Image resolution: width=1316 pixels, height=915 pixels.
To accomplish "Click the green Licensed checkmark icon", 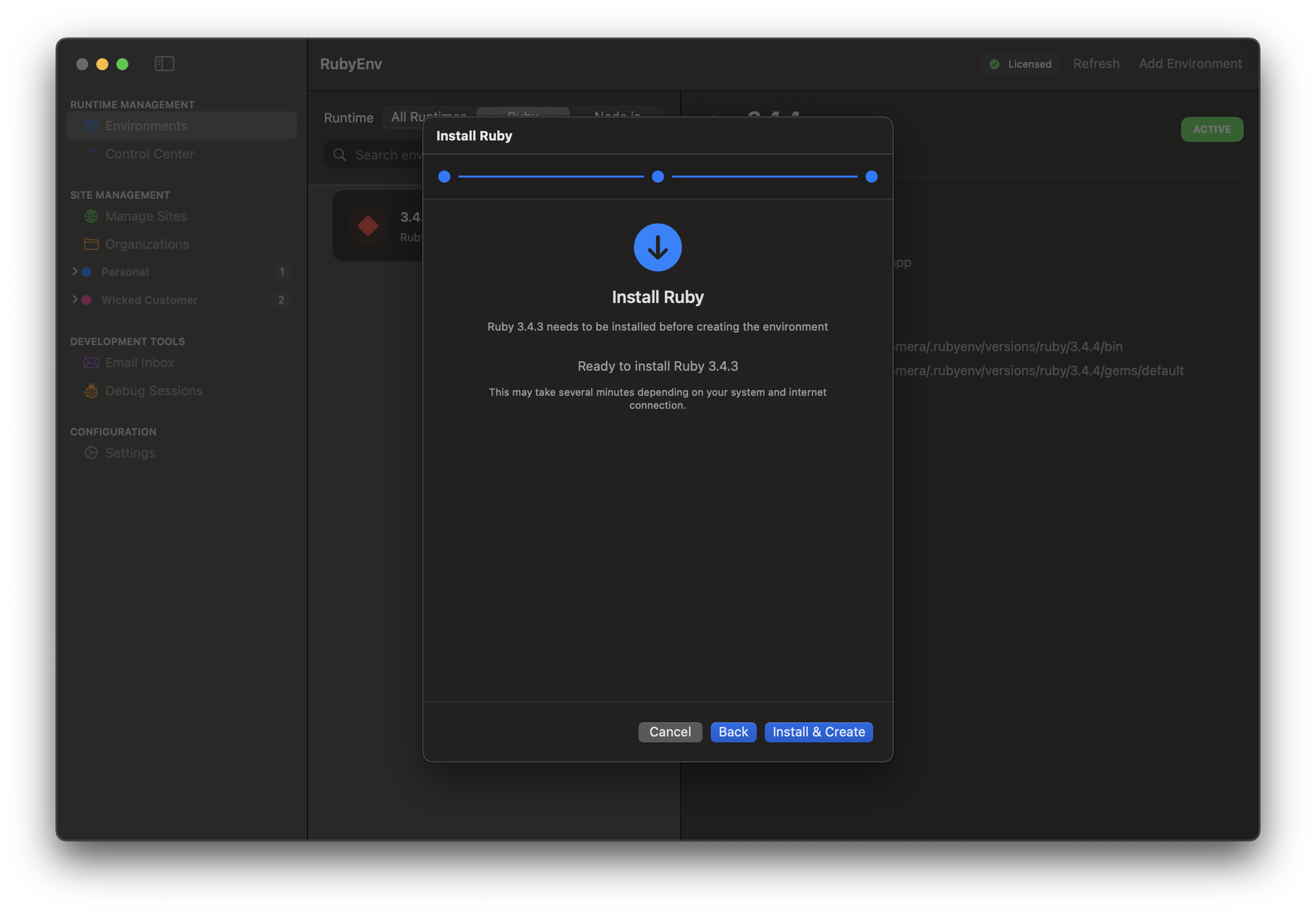I will pos(995,64).
